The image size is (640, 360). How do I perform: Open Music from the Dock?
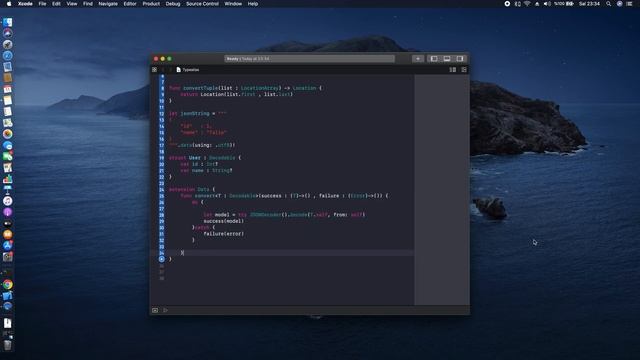click(8, 201)
